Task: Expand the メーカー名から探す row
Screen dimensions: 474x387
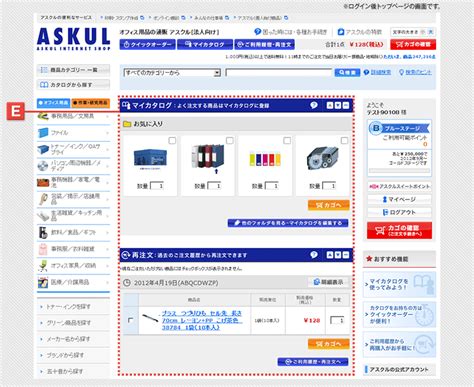Action: [73, 339]
